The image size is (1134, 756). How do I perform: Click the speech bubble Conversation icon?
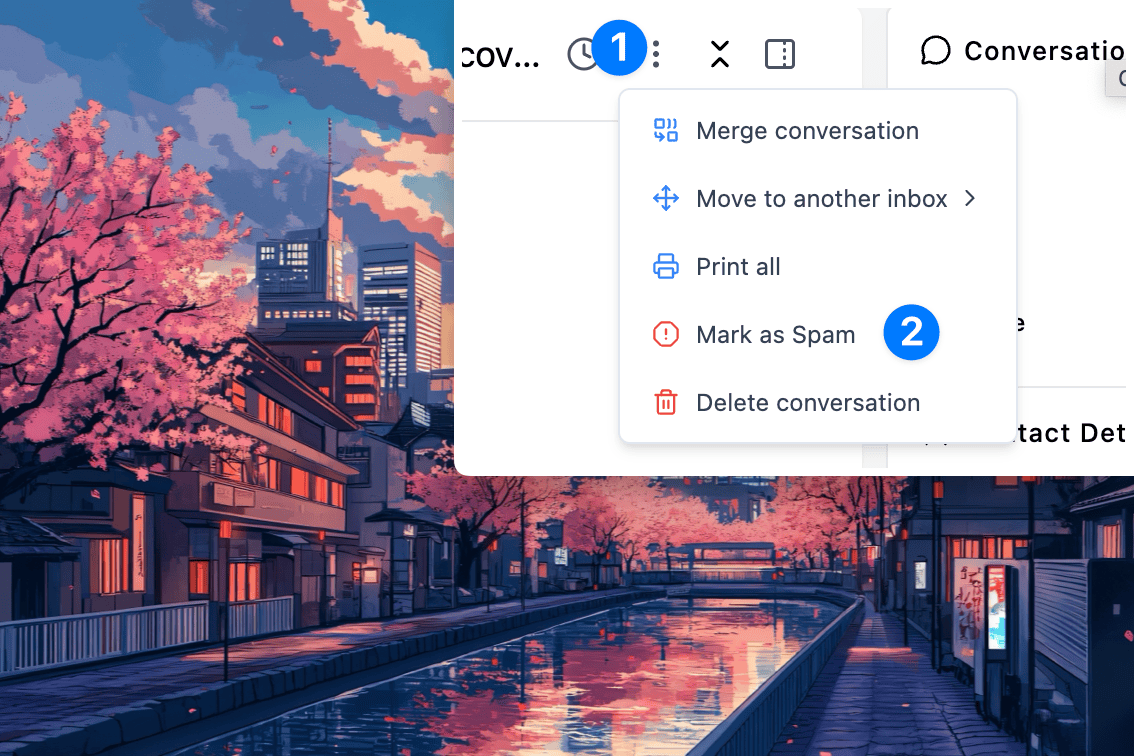pyautogui.click(x=935, y=50)
